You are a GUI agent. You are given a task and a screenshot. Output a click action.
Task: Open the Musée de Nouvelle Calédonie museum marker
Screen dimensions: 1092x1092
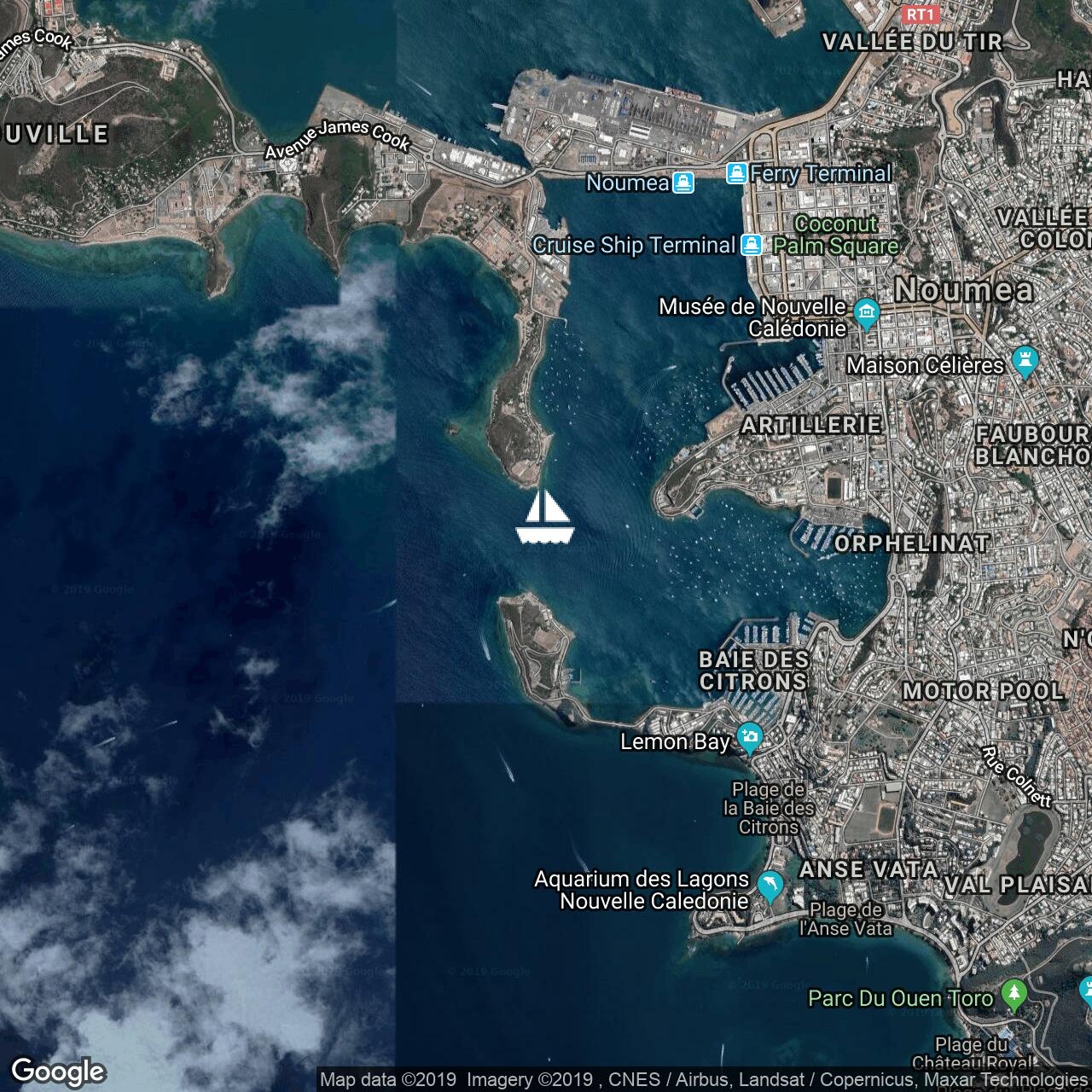click(867, 313)
